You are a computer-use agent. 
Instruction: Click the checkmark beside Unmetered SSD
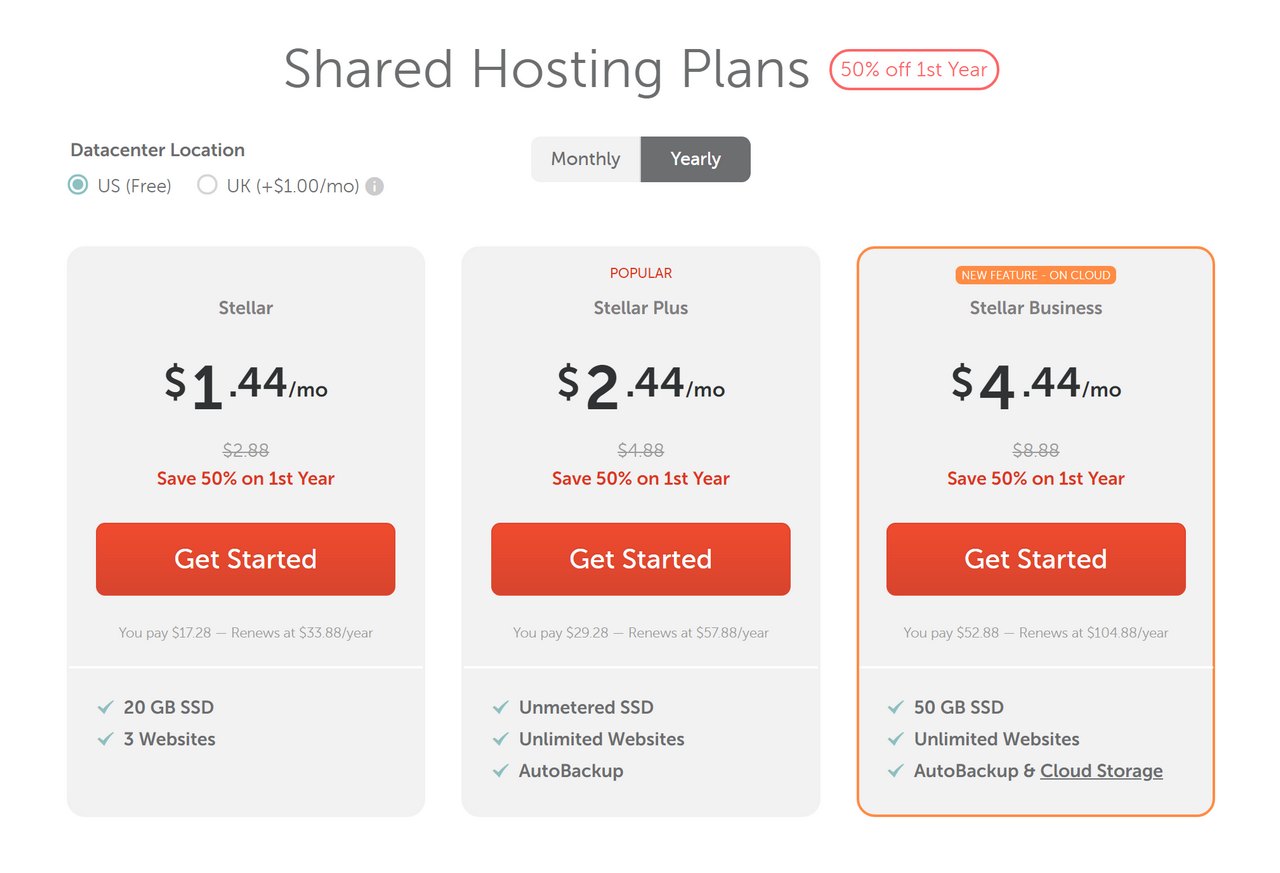click(500, 707)
